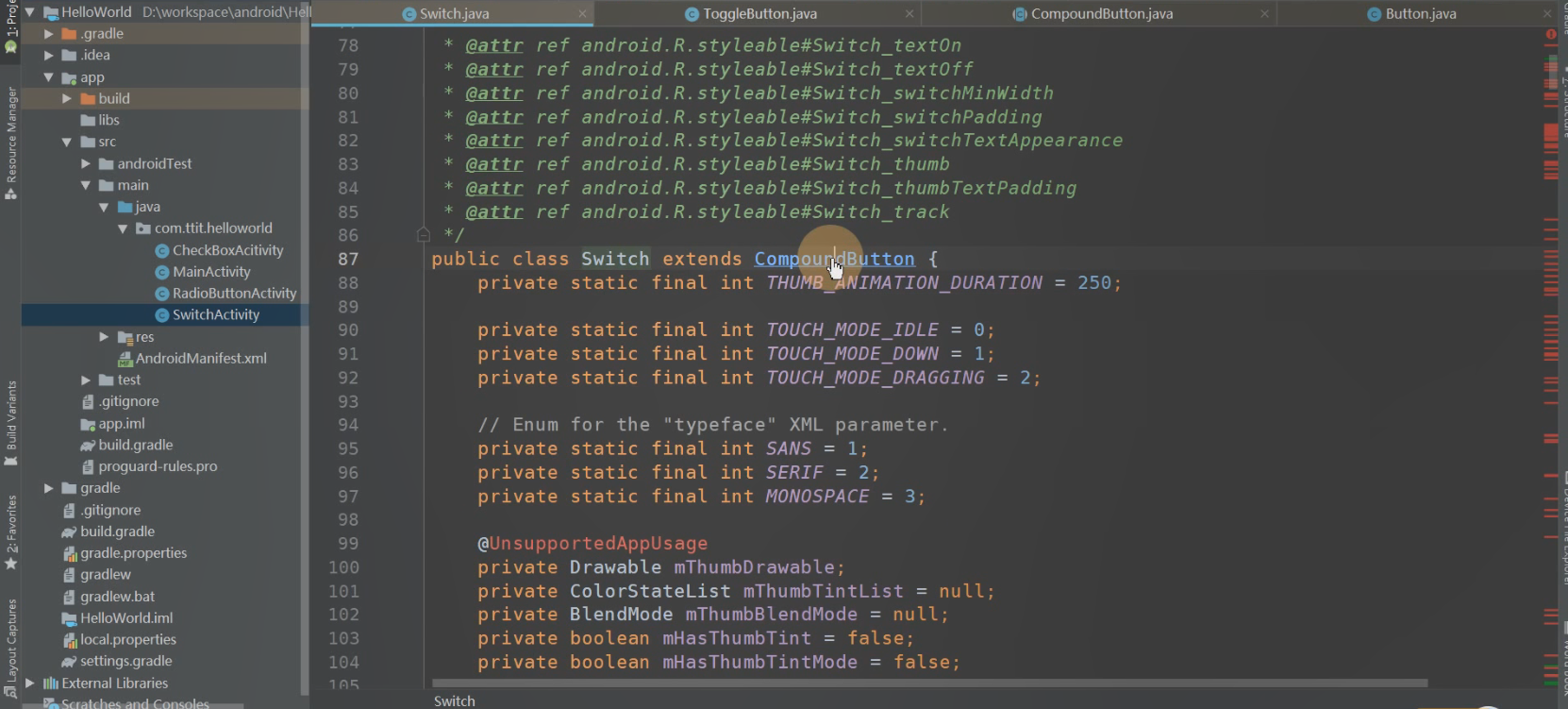
Task: Select the libs folder
Action: click(x=108, y=120)
